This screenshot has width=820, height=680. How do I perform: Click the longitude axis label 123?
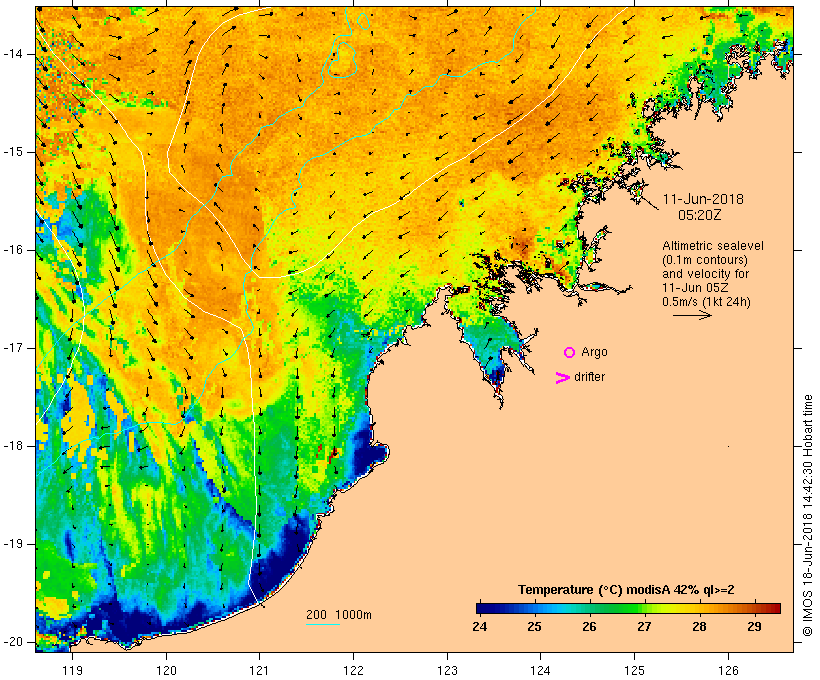(x=447, y=670)
